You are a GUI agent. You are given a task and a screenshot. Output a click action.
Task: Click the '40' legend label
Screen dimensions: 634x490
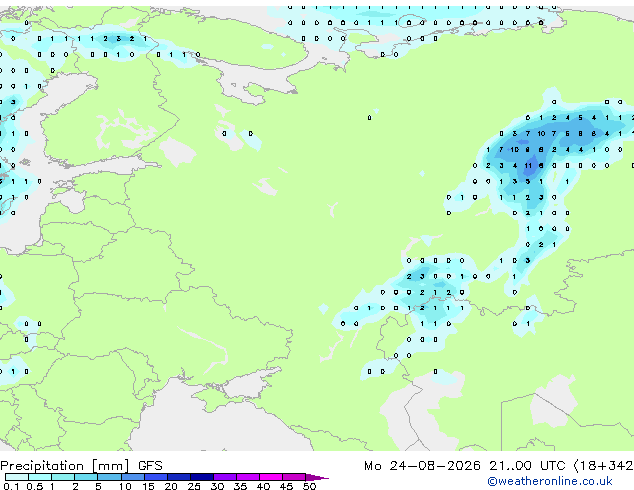coord(263,486)
